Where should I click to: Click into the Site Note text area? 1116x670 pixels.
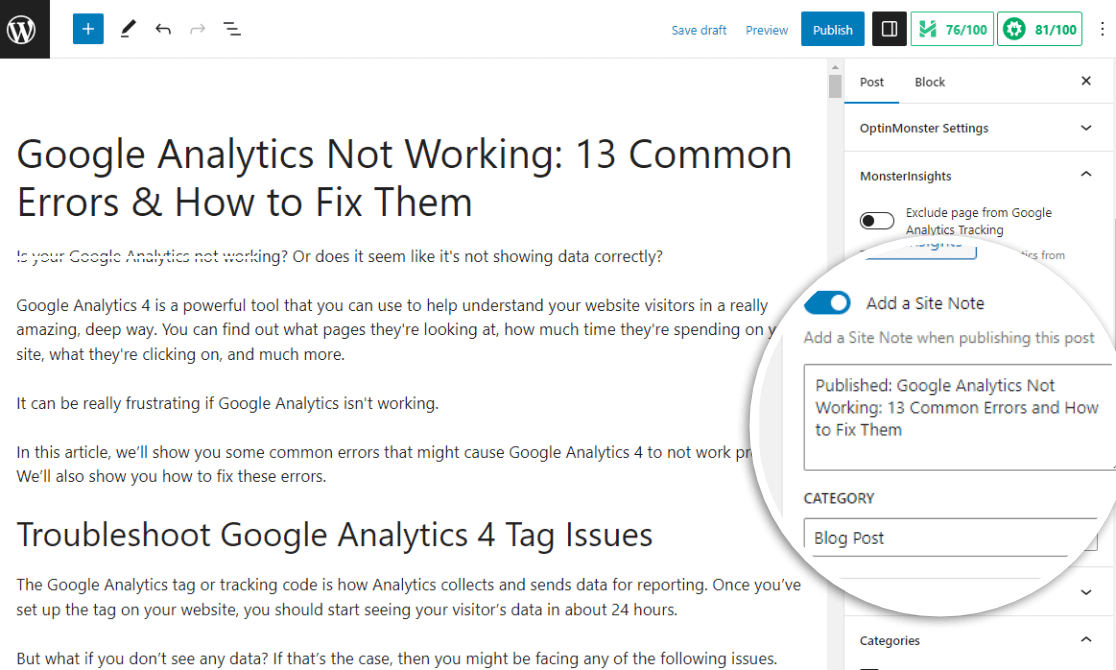coord(956,417)
